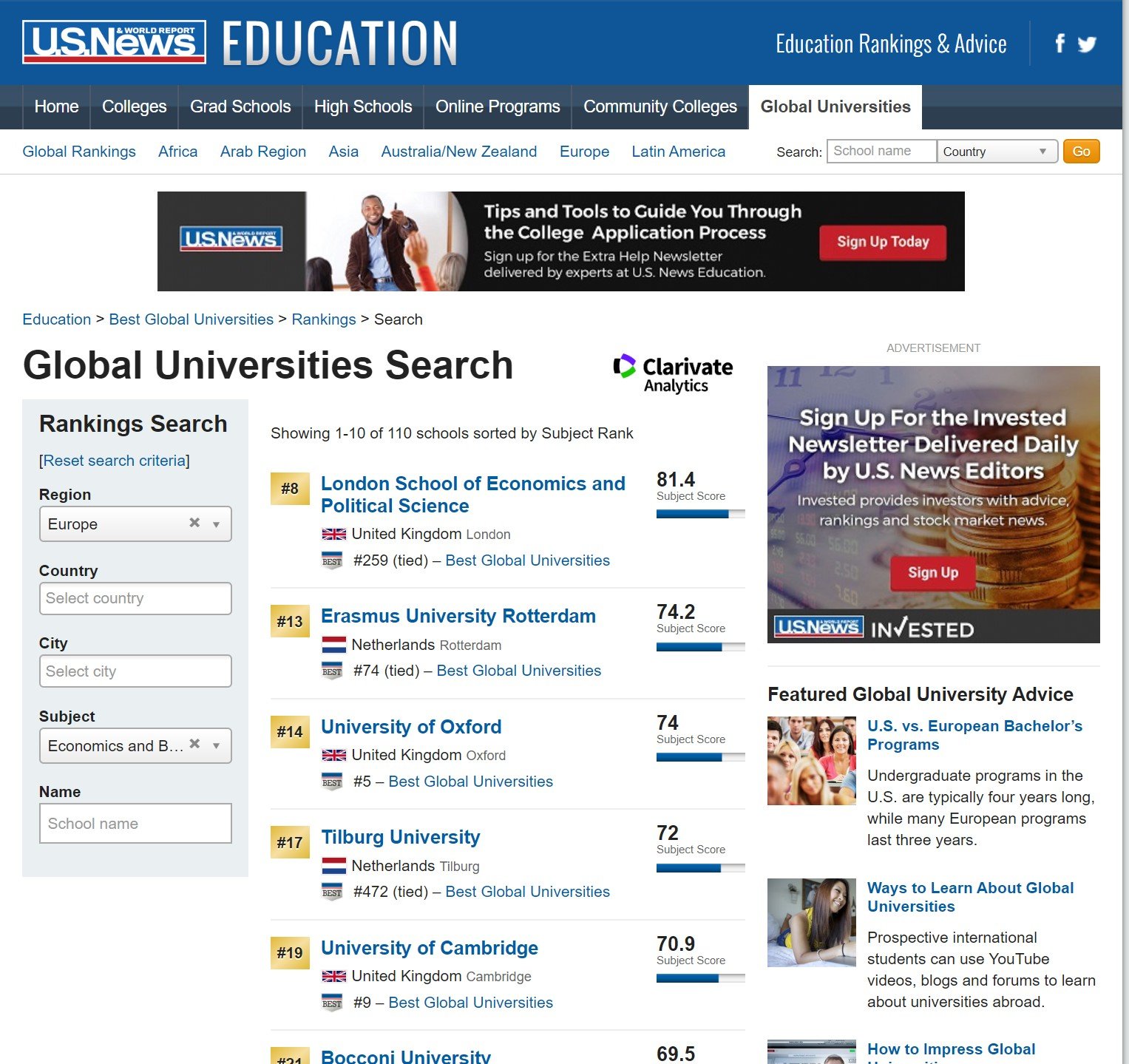The image size is (1129, 1064).
Task: Click the School name field in sidebar
Action: [135, 823]
